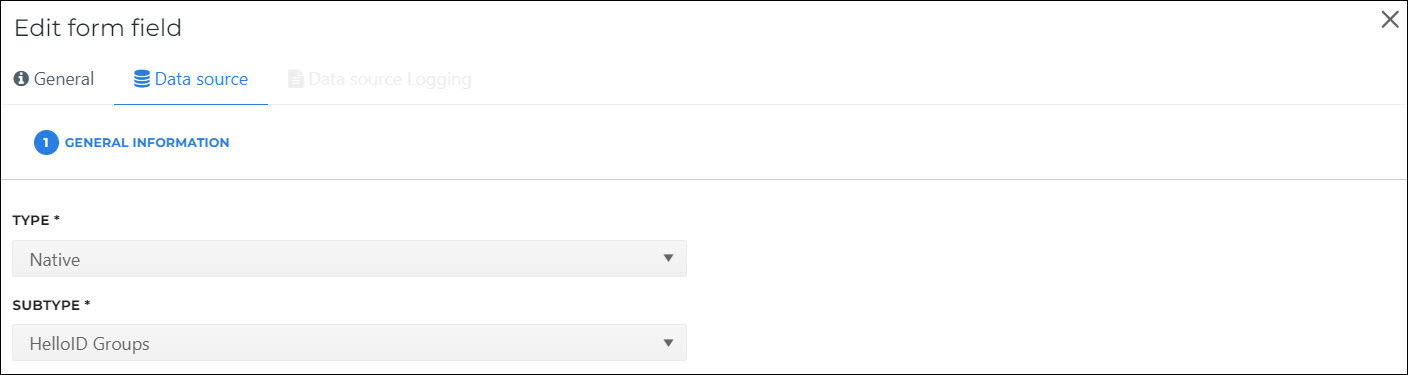Select the blue step 1 circle badge
This screenshot has height=375, width=1408.
pos(46,143)
